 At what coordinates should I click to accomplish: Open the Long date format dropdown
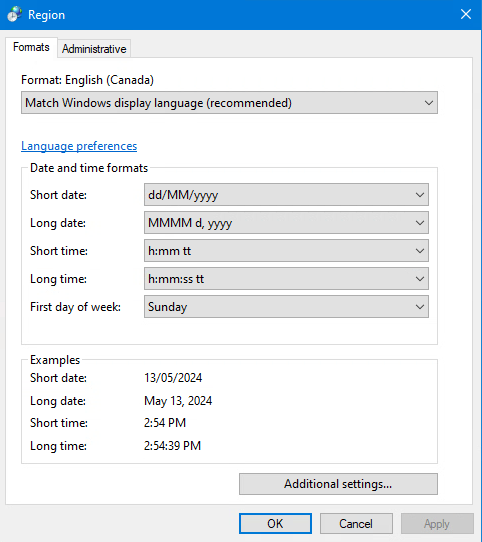click(286, 223)
